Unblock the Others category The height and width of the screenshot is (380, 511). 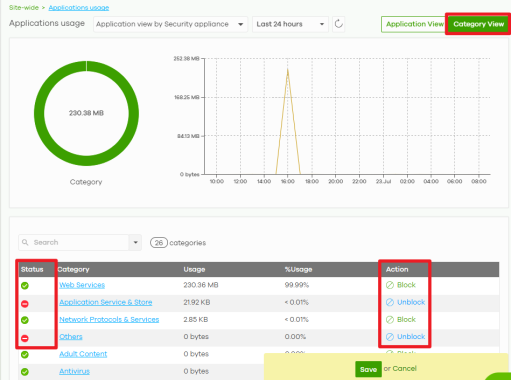tap(405, 337)
